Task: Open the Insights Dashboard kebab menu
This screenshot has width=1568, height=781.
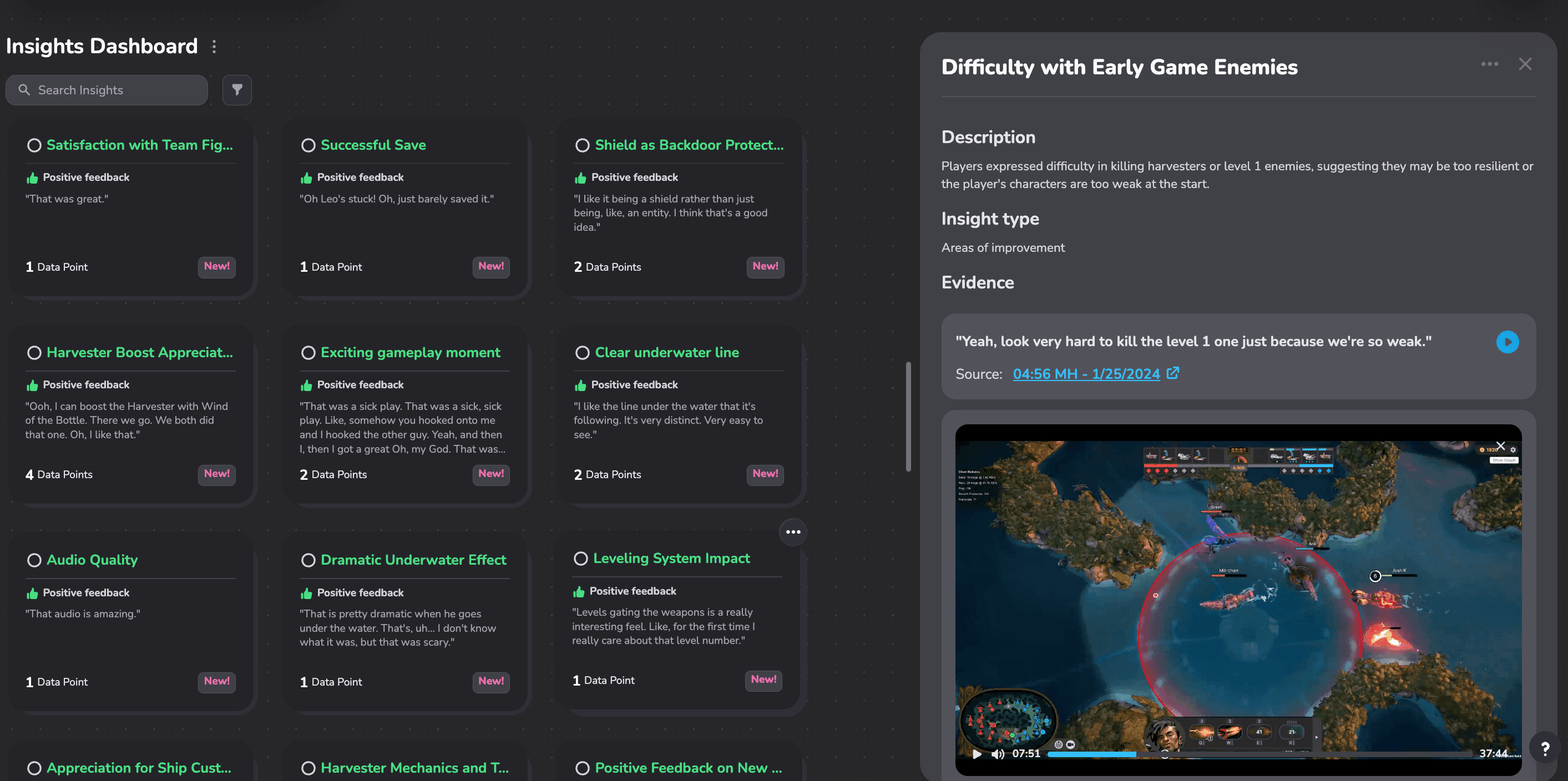Action: pos(214,47)
